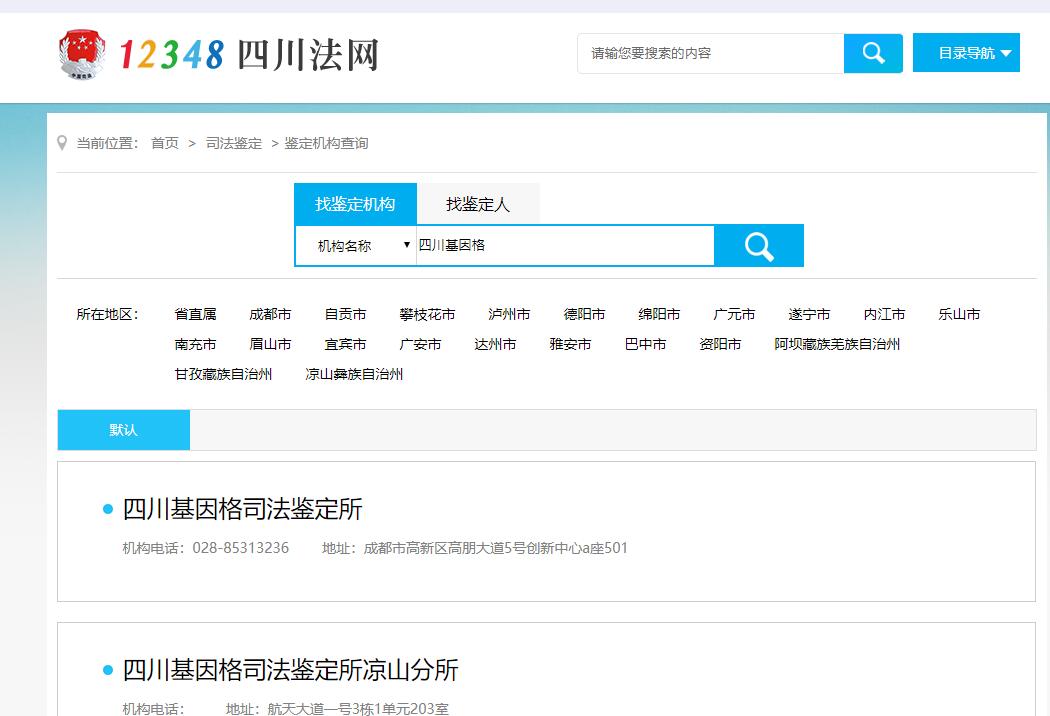Focus the top site search input field

[x=710, y=54]
